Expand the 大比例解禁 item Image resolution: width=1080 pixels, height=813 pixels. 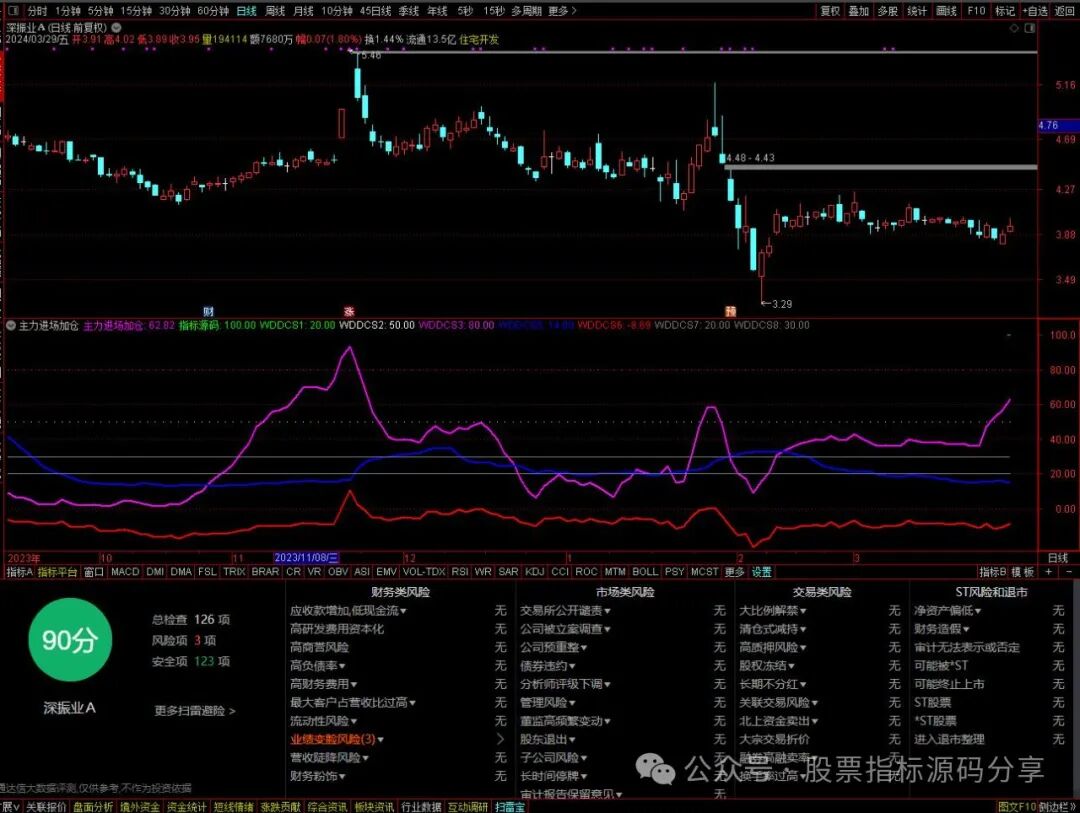tap(772, 610)
